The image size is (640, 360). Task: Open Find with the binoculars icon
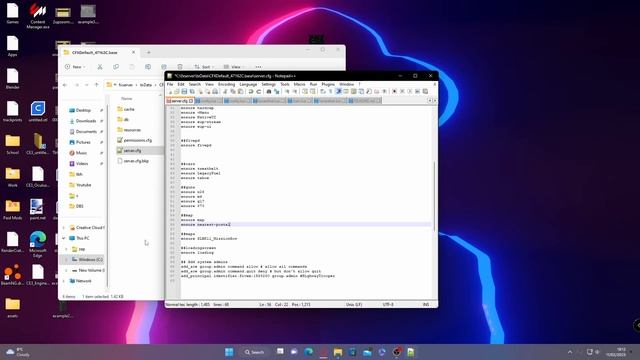pos(269,91)
